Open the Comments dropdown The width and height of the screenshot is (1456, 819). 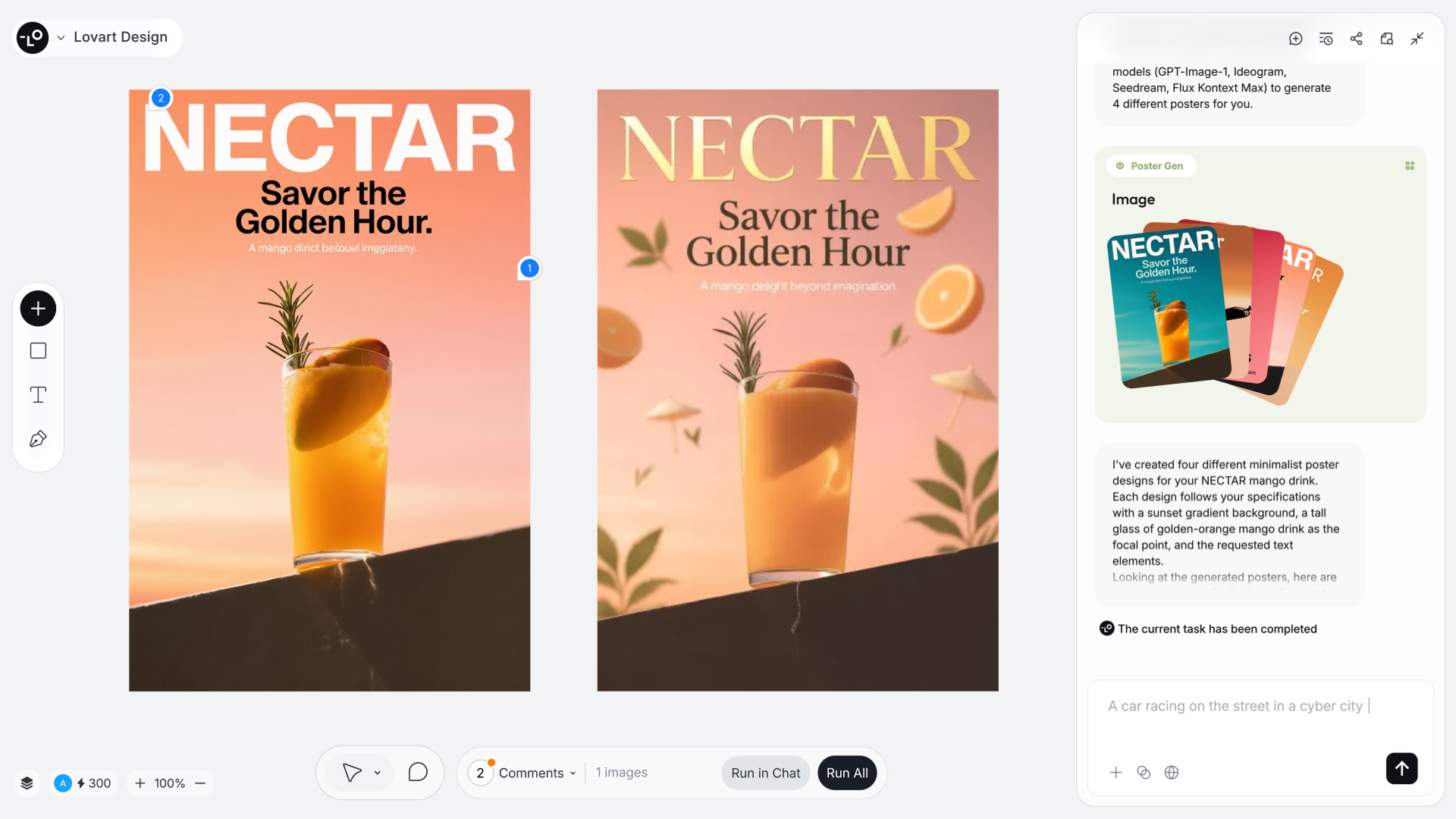(537, 773)
